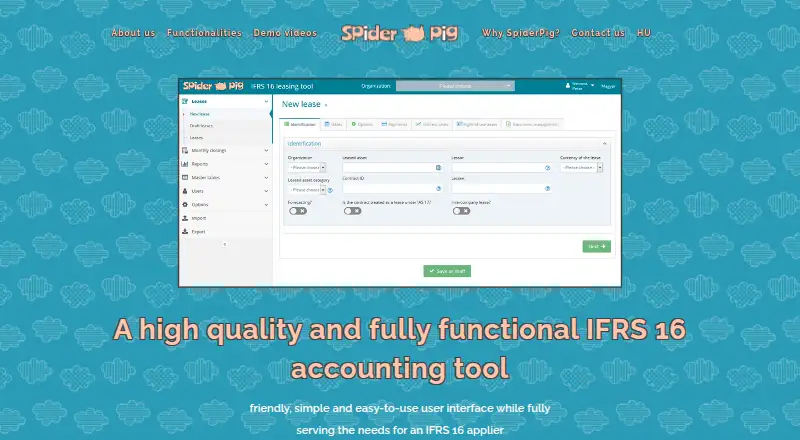
Task: Click the Export download icon
Action: pos(185,232)
